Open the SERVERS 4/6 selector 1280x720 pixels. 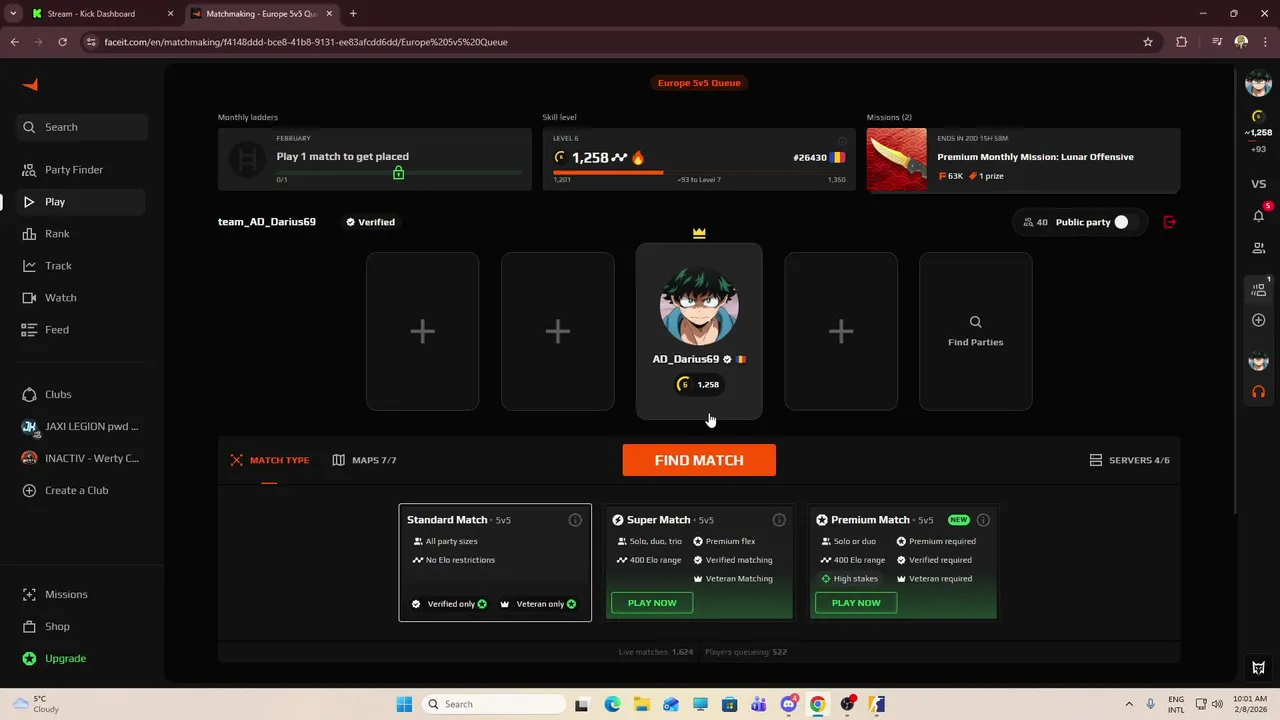point(1129,460)
